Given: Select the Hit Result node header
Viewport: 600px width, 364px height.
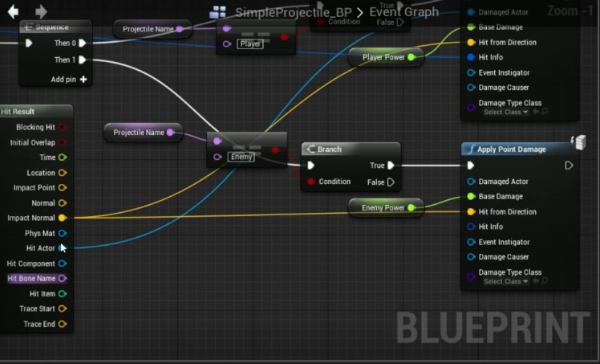Looking at the screenshot, I should click(36, 111).
